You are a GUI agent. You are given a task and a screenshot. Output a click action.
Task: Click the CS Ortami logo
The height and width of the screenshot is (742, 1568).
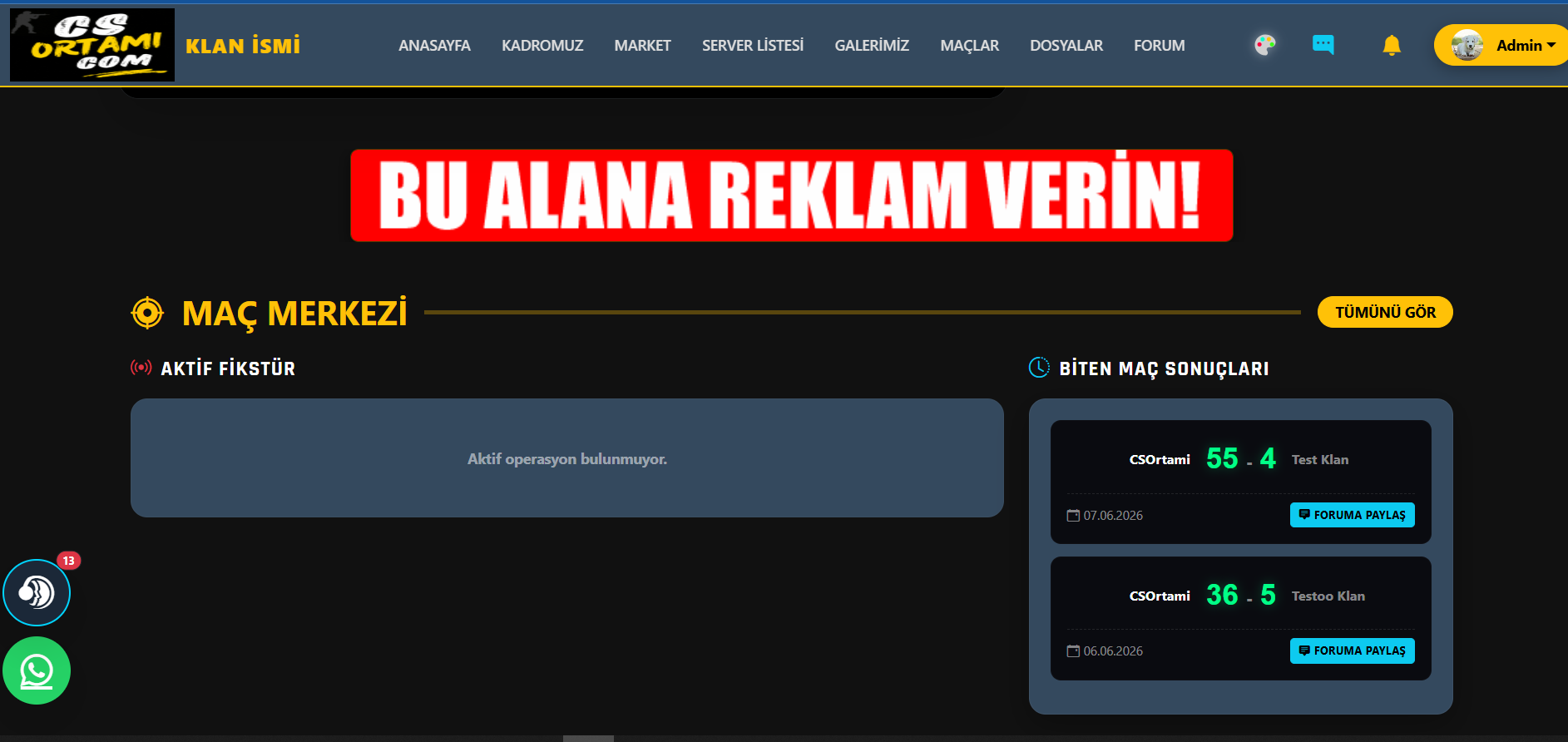point(92,45)
